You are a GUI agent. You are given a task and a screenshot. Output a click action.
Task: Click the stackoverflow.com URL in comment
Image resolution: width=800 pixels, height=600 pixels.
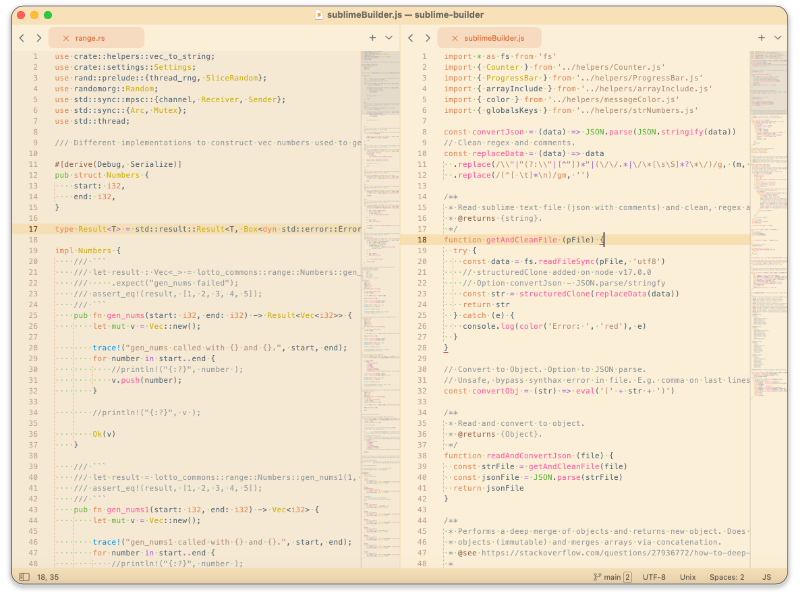coord(615,553)
